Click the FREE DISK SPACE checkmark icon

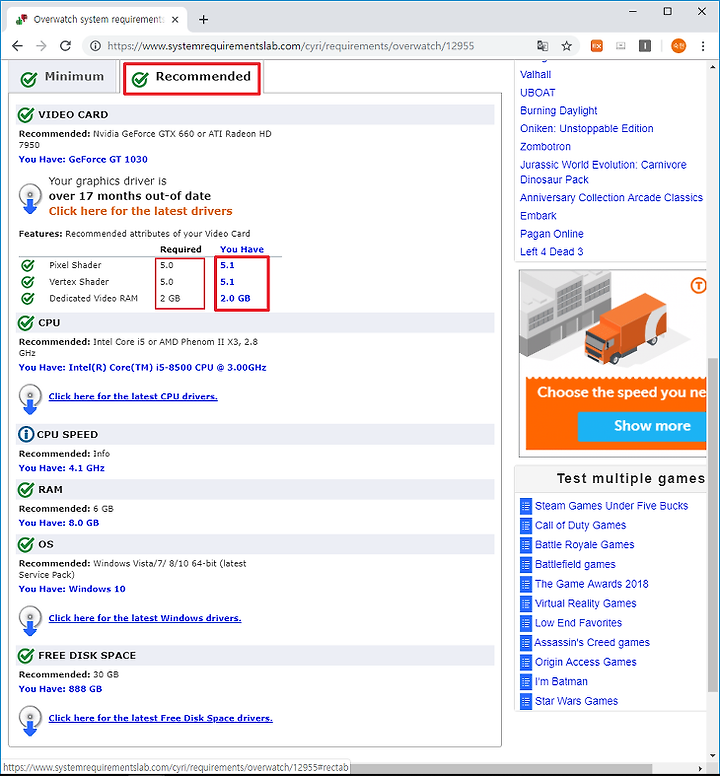(26, 655)
